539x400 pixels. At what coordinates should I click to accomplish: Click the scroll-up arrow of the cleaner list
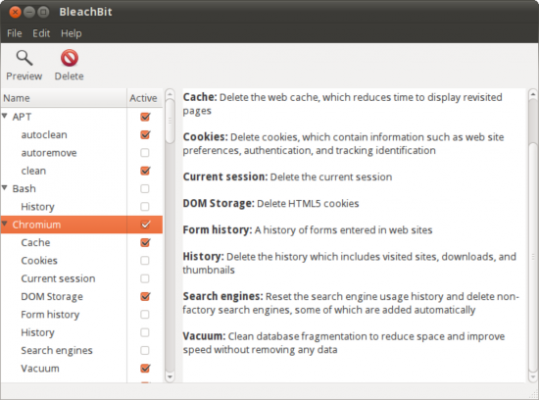point(170,93)
